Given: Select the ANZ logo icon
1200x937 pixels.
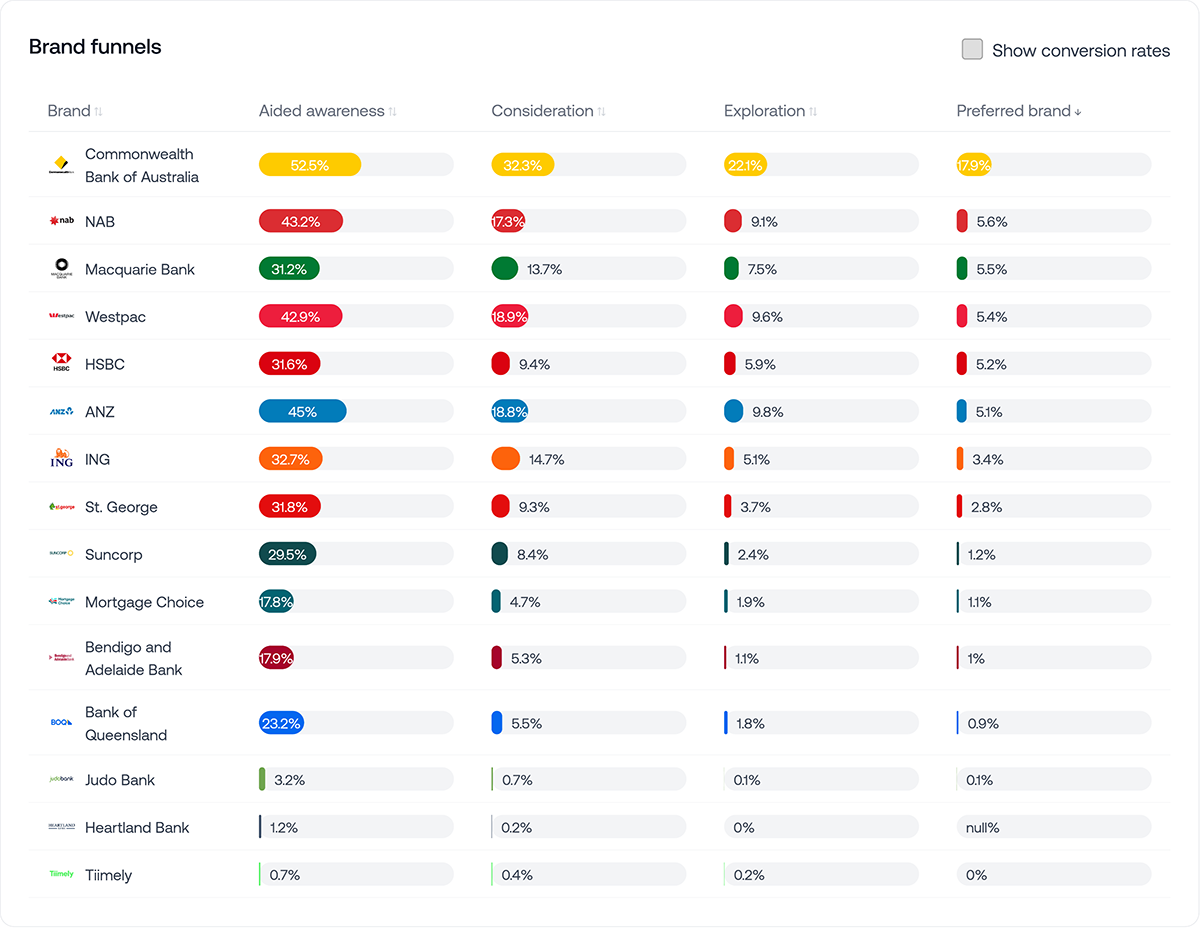Looking at the screenshot, I should 61,411.
